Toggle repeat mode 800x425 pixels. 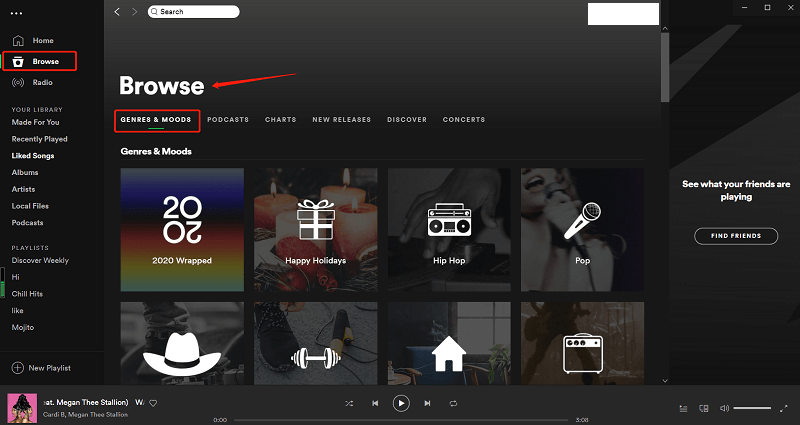(x=453, y=404)
